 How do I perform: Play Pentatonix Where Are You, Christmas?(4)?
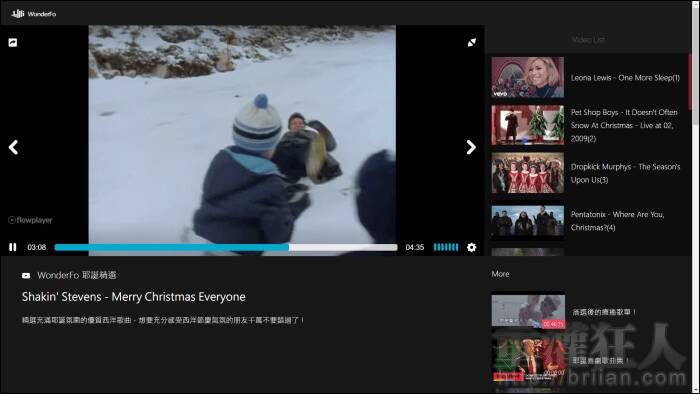(617, 221)
